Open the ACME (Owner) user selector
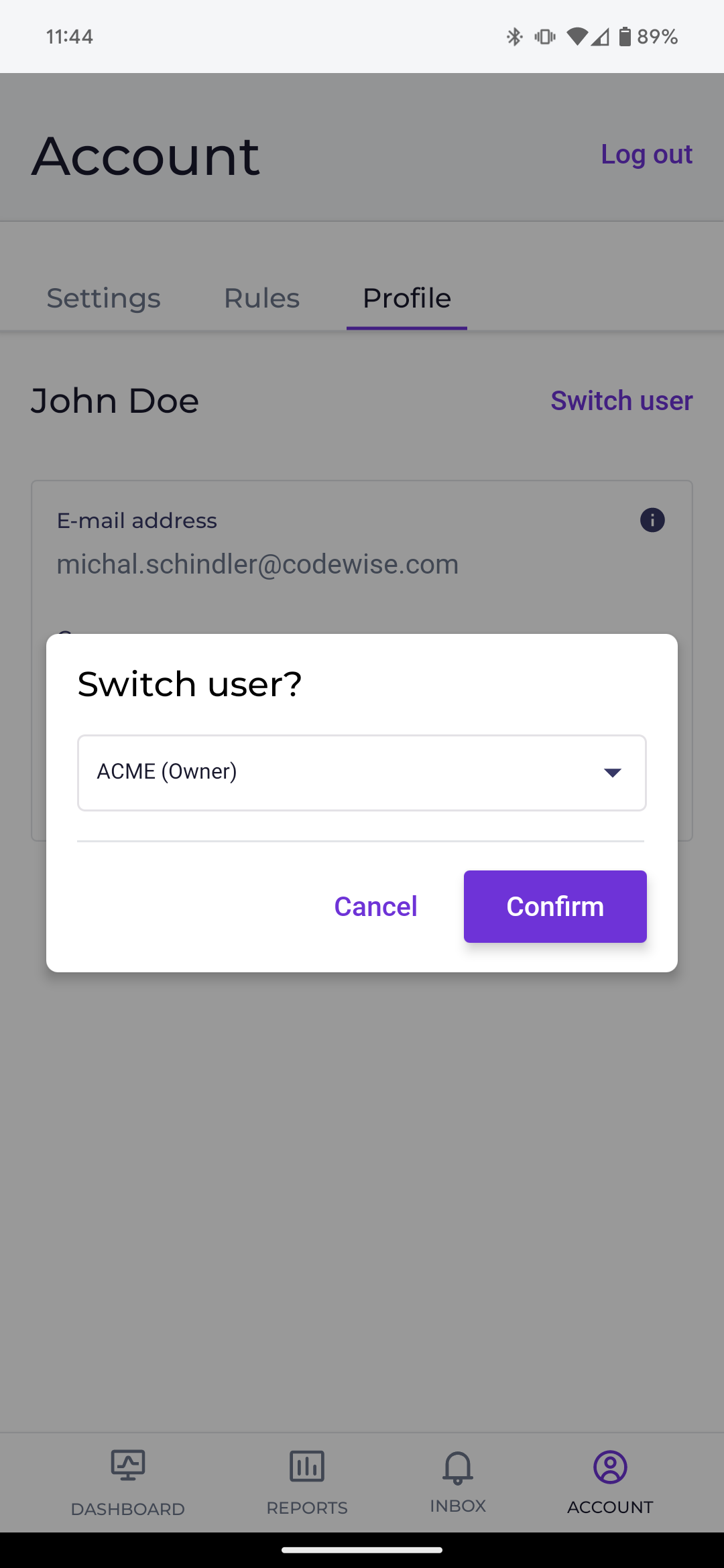This screenshot has width=724, height=1568. pyautogui.click(x=335, y=773)
